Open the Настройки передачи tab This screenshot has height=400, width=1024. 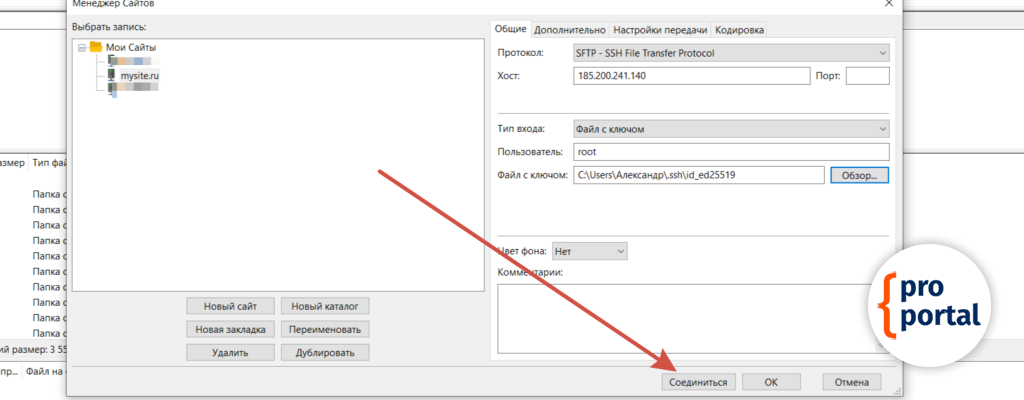pos(660,30)
